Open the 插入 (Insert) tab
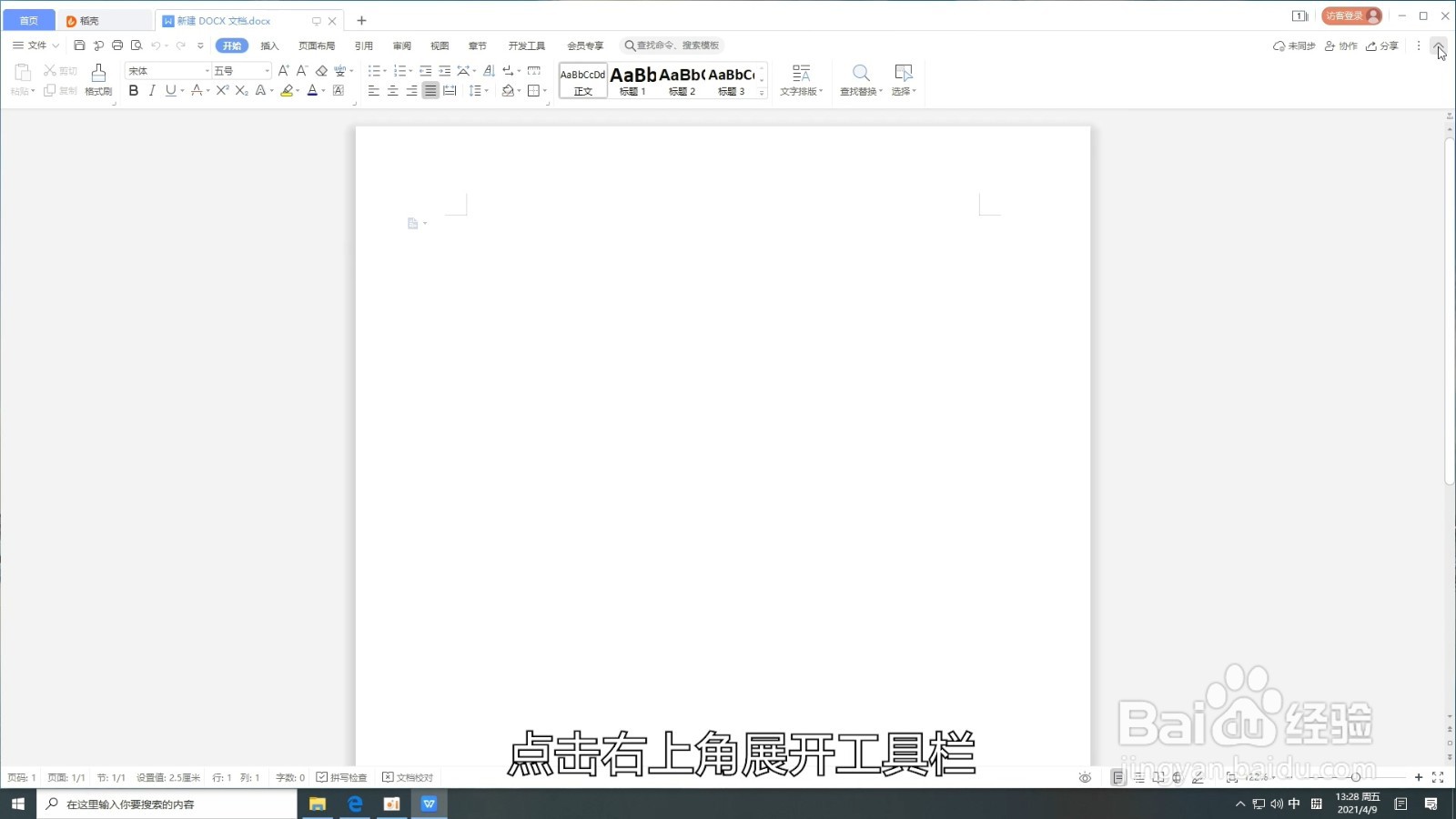Viewport: 1456px width, 819px height. click(269, 45)
